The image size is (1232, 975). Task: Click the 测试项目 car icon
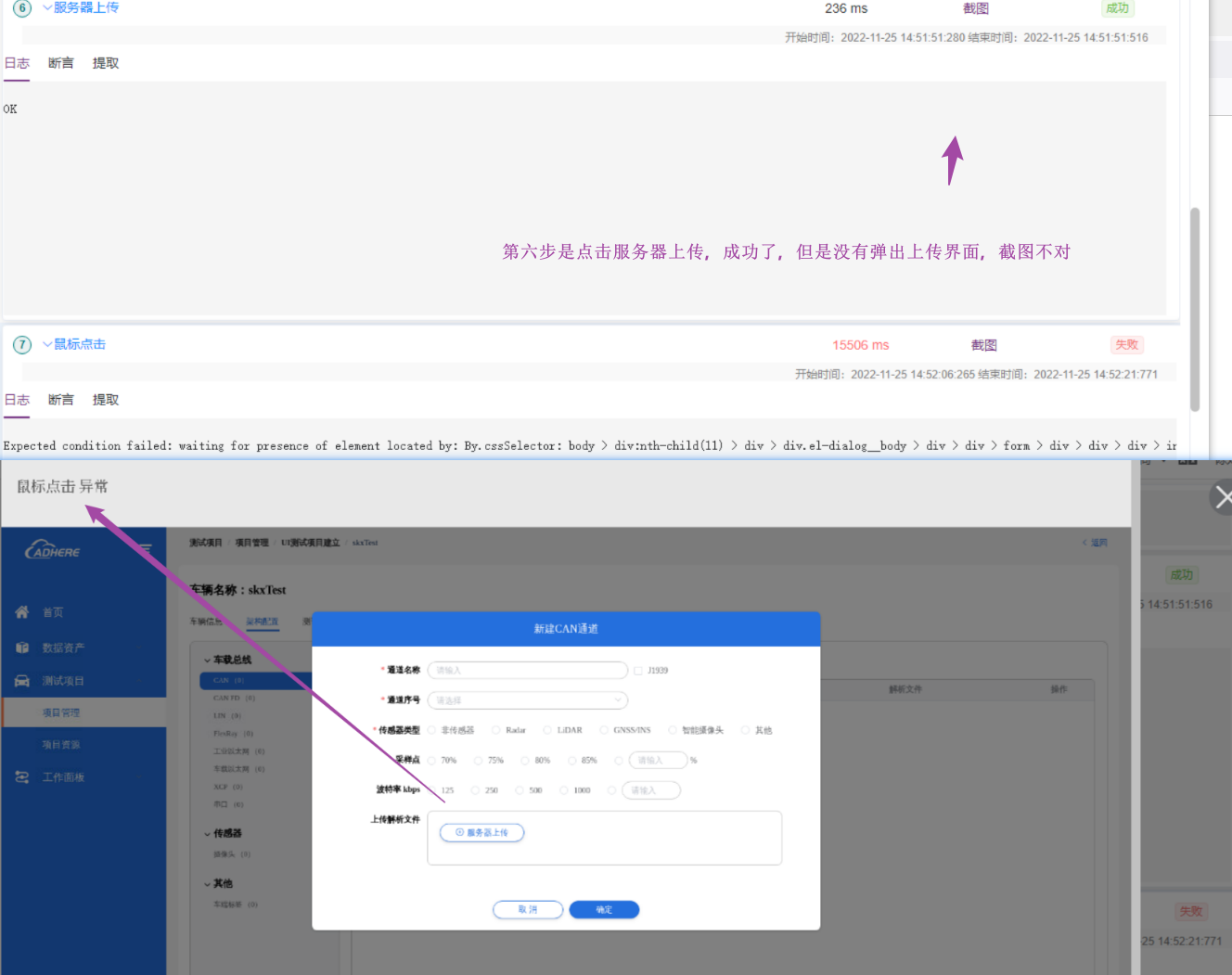(21, 680)
